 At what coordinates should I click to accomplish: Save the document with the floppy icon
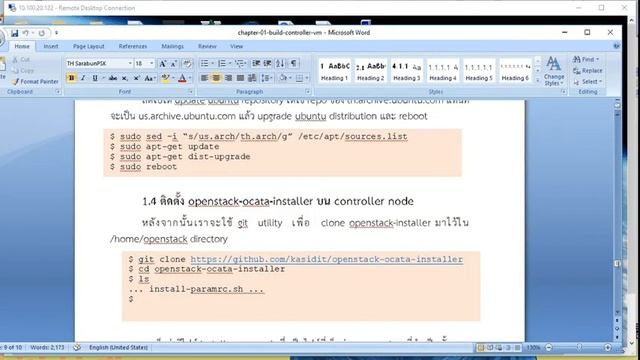(x=14, y=33)
